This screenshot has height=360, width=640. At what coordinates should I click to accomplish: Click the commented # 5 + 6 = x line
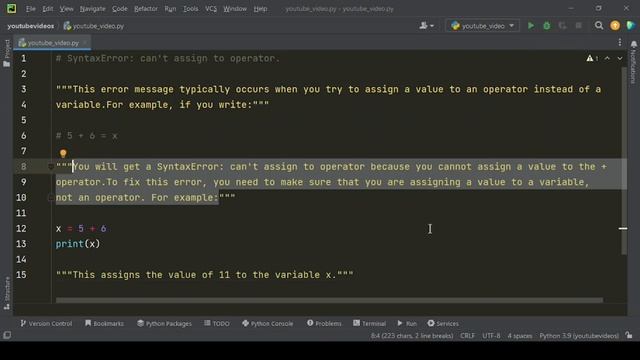(87, 136)
